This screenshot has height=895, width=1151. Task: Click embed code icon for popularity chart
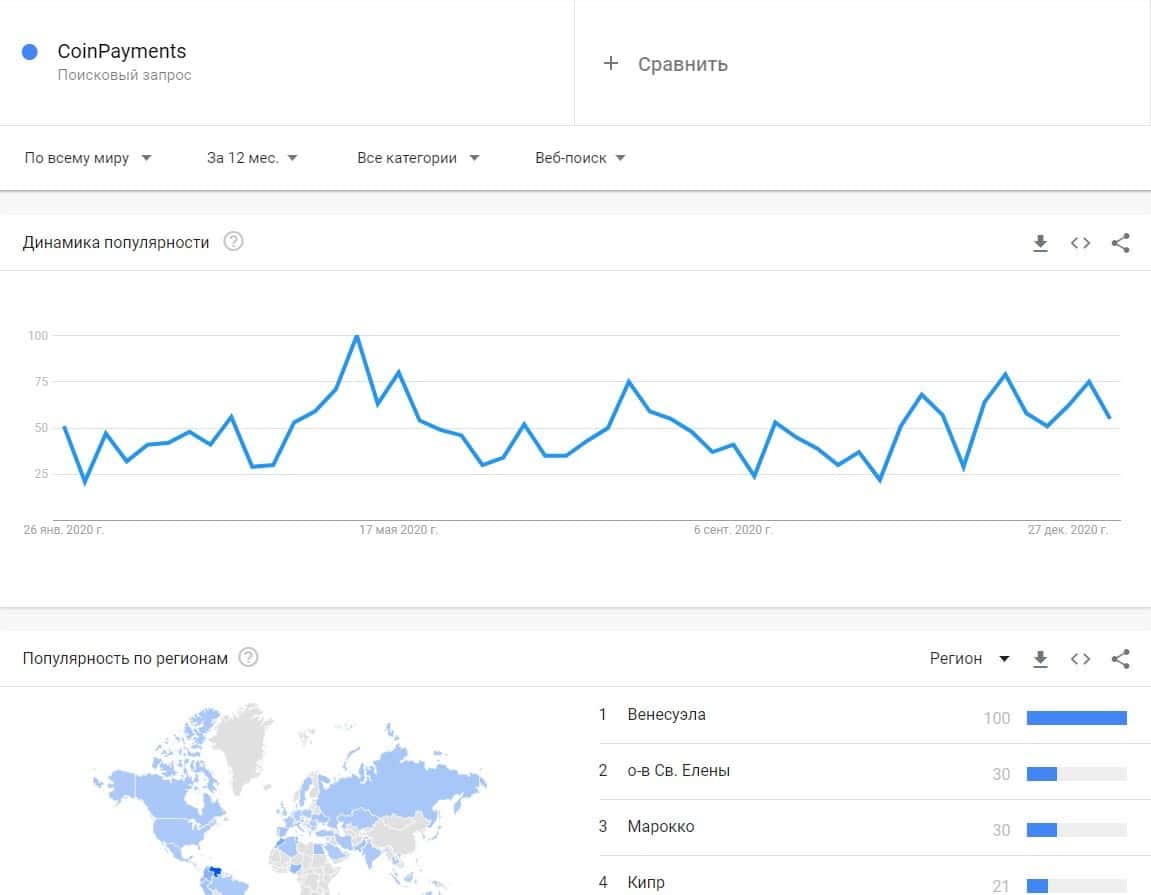pos(1080,243)
